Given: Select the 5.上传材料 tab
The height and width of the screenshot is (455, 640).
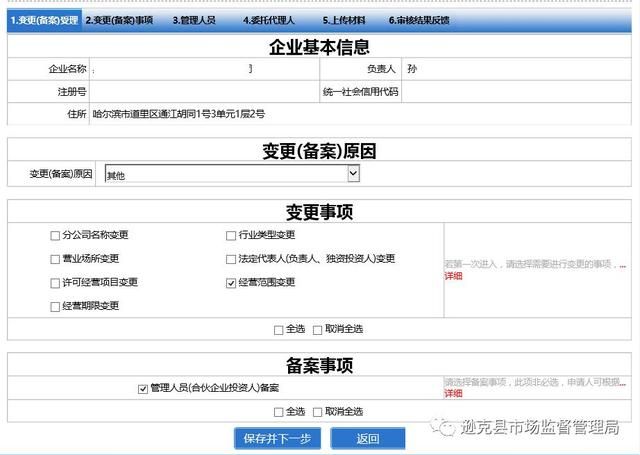Looking at the screenshot, I should pyautogui.click(x=347, y=19).
